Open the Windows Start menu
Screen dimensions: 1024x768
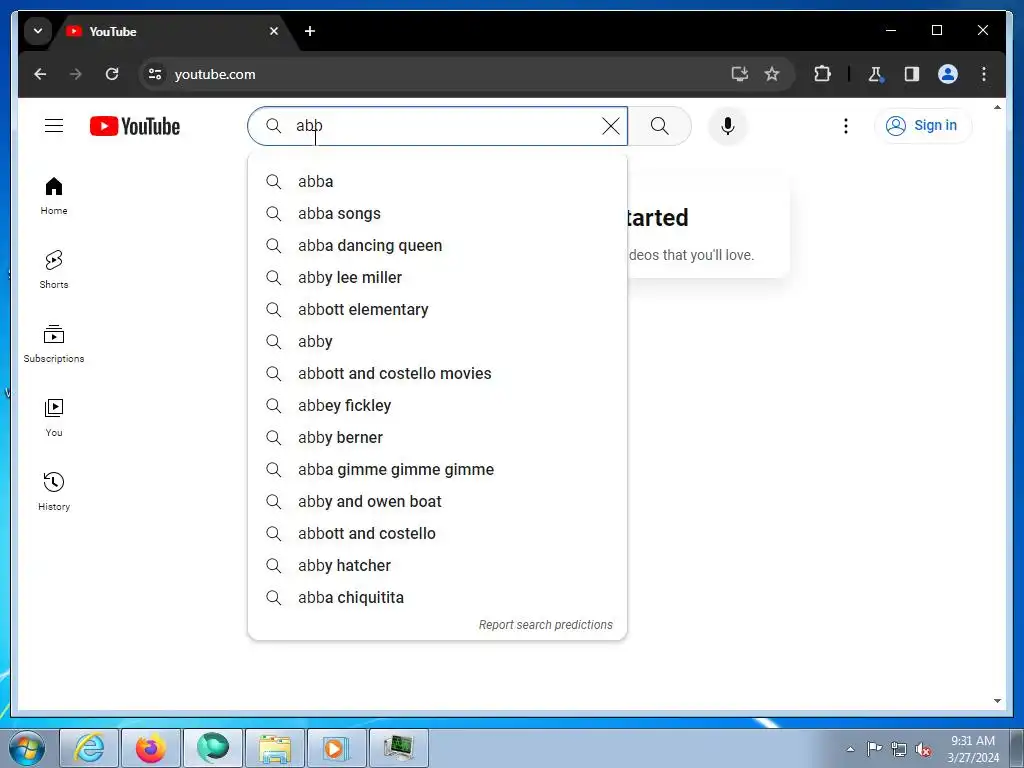27,748
